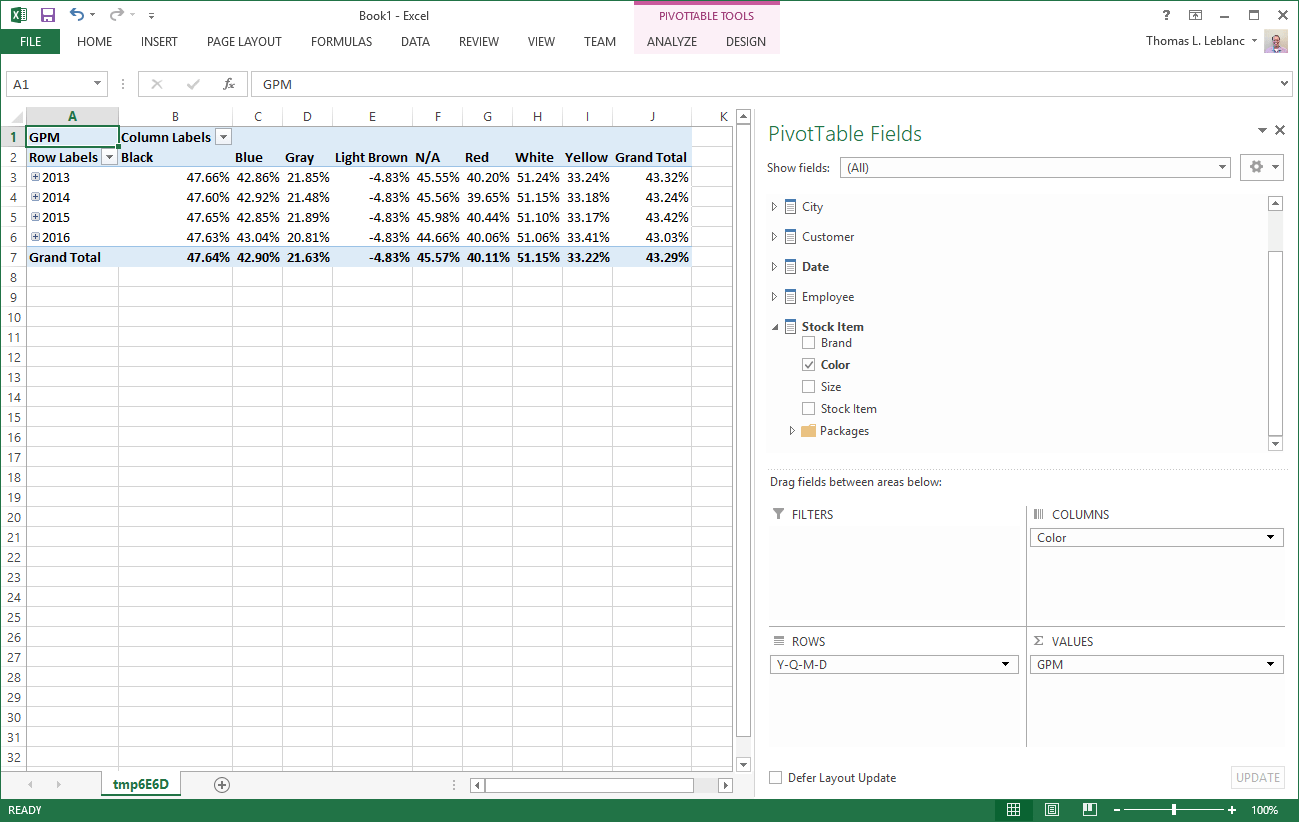Check the Brand field checkbox
Image resolution: width=1299 pixels, height=822 pixels.
coord(808,342)
